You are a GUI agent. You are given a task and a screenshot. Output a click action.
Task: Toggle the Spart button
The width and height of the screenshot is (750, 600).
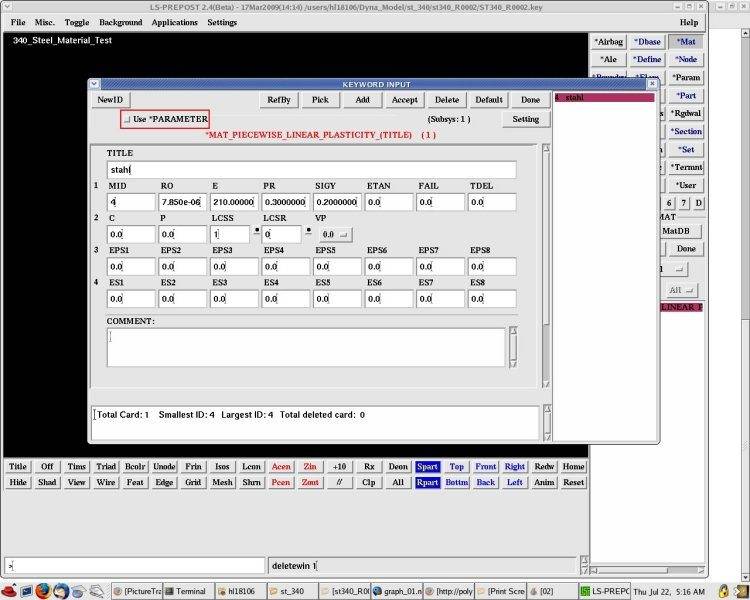pos(427,467)
